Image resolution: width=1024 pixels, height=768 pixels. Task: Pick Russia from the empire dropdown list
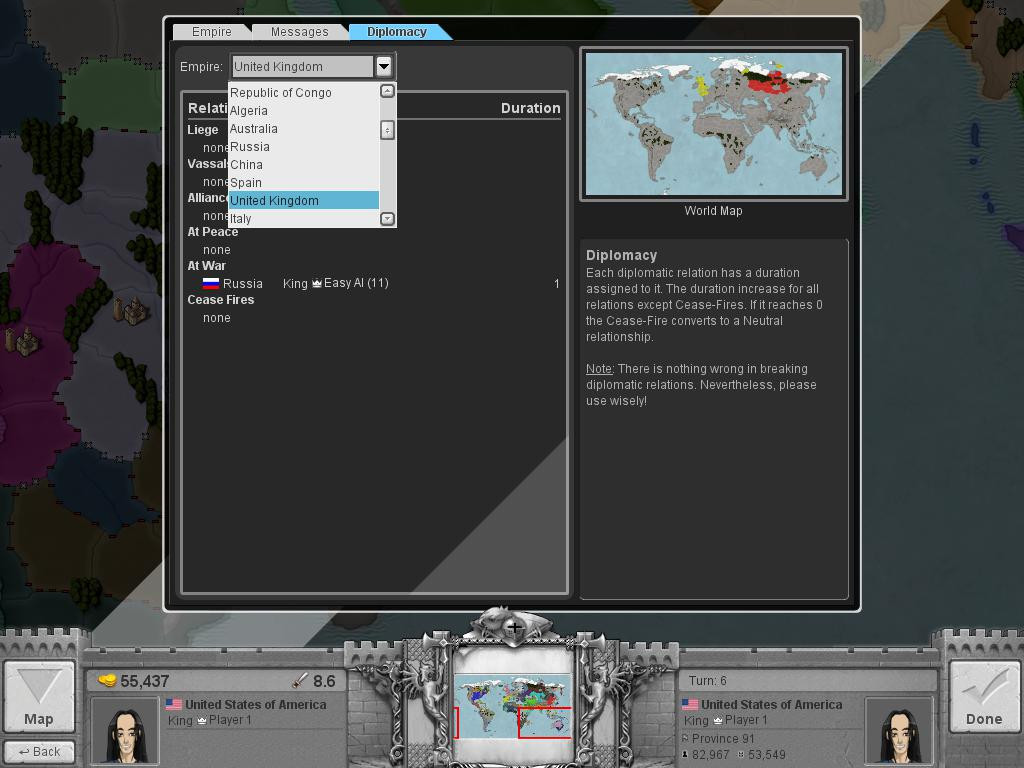(x=304, y=146)
